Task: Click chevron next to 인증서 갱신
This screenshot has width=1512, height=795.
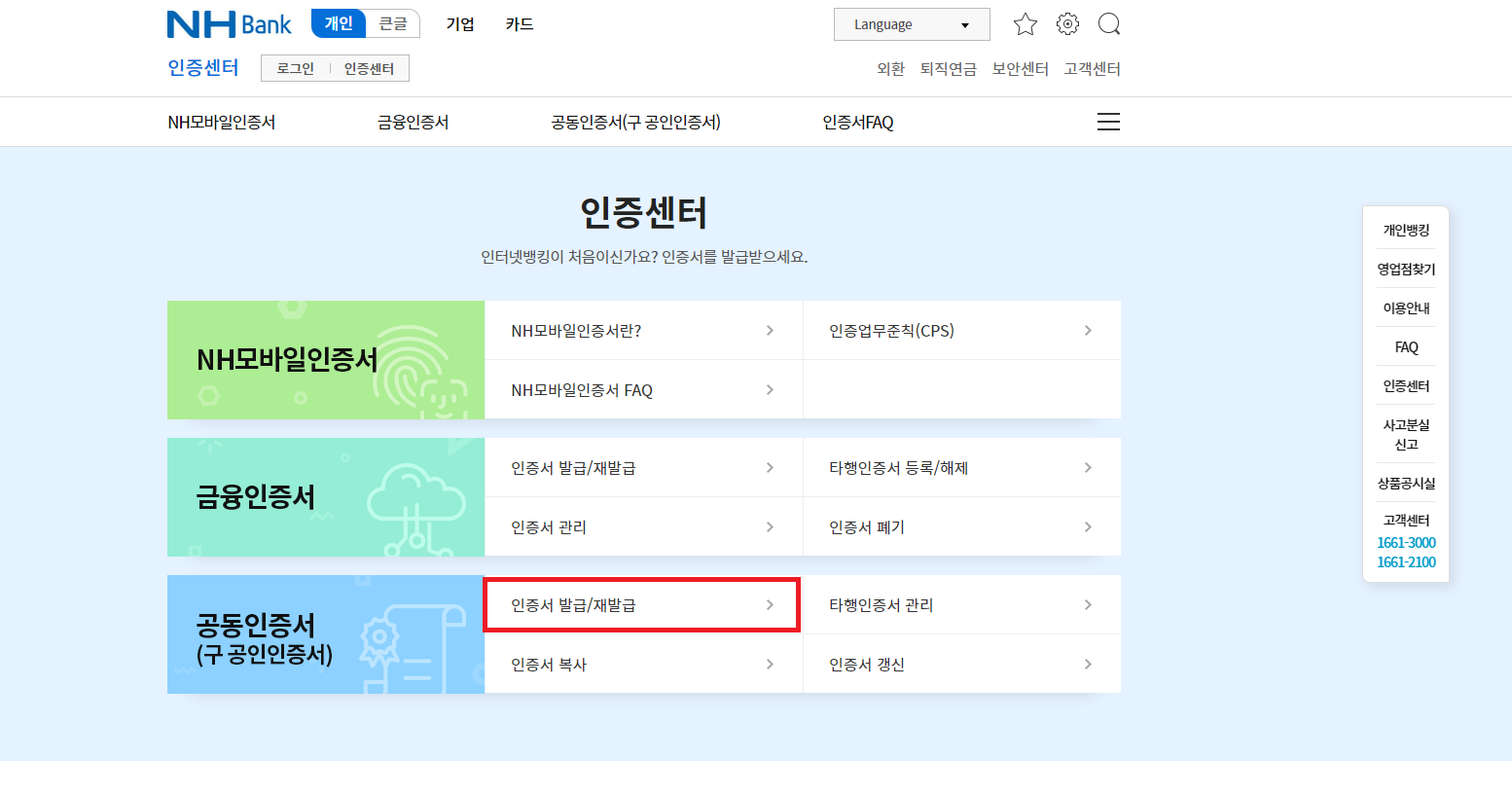Action: (1088, 665)
